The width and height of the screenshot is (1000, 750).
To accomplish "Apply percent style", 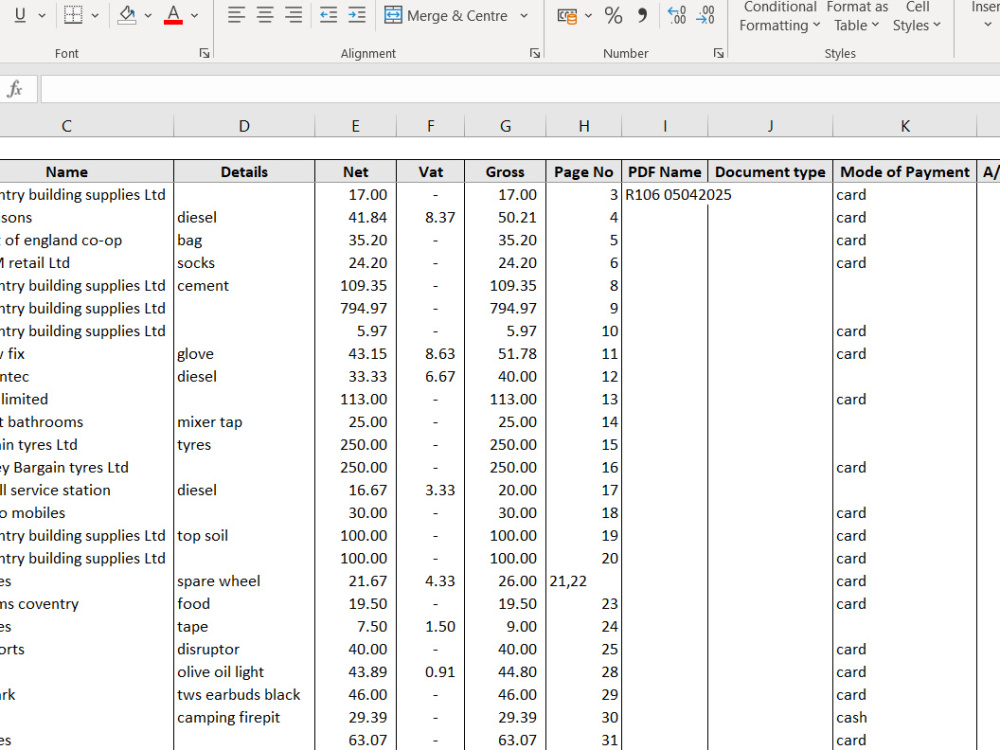I will pyautogui.click(x=614, y=15).
